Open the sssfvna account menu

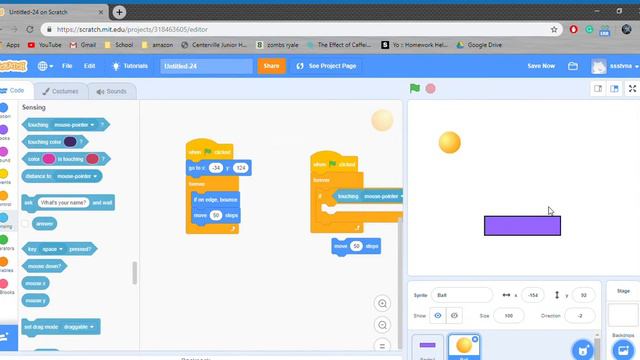coord(615,66)
